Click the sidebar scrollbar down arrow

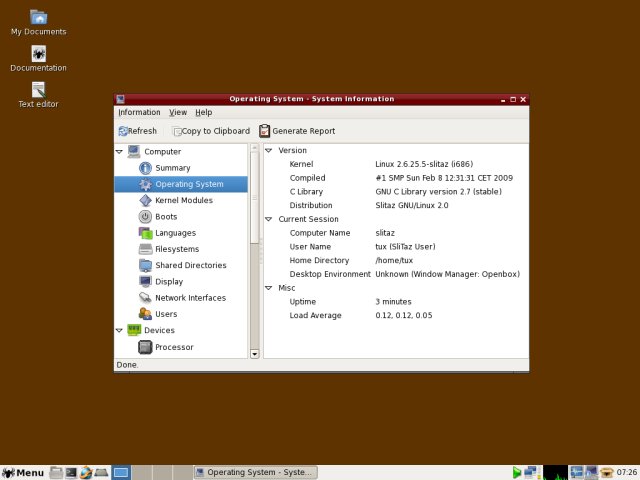[x=254, y=353]
